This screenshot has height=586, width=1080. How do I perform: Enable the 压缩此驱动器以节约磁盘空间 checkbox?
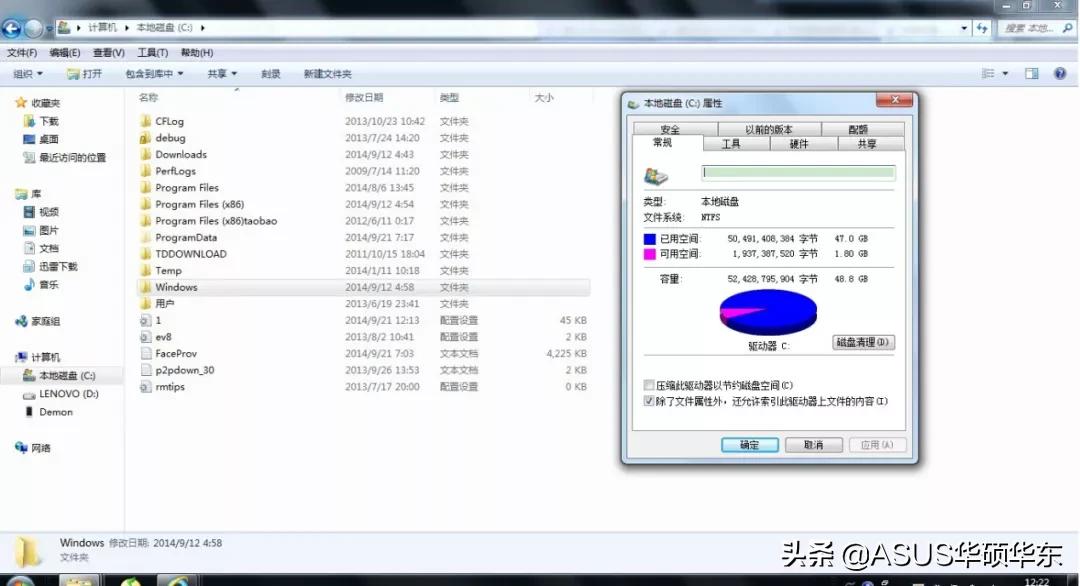649,385
